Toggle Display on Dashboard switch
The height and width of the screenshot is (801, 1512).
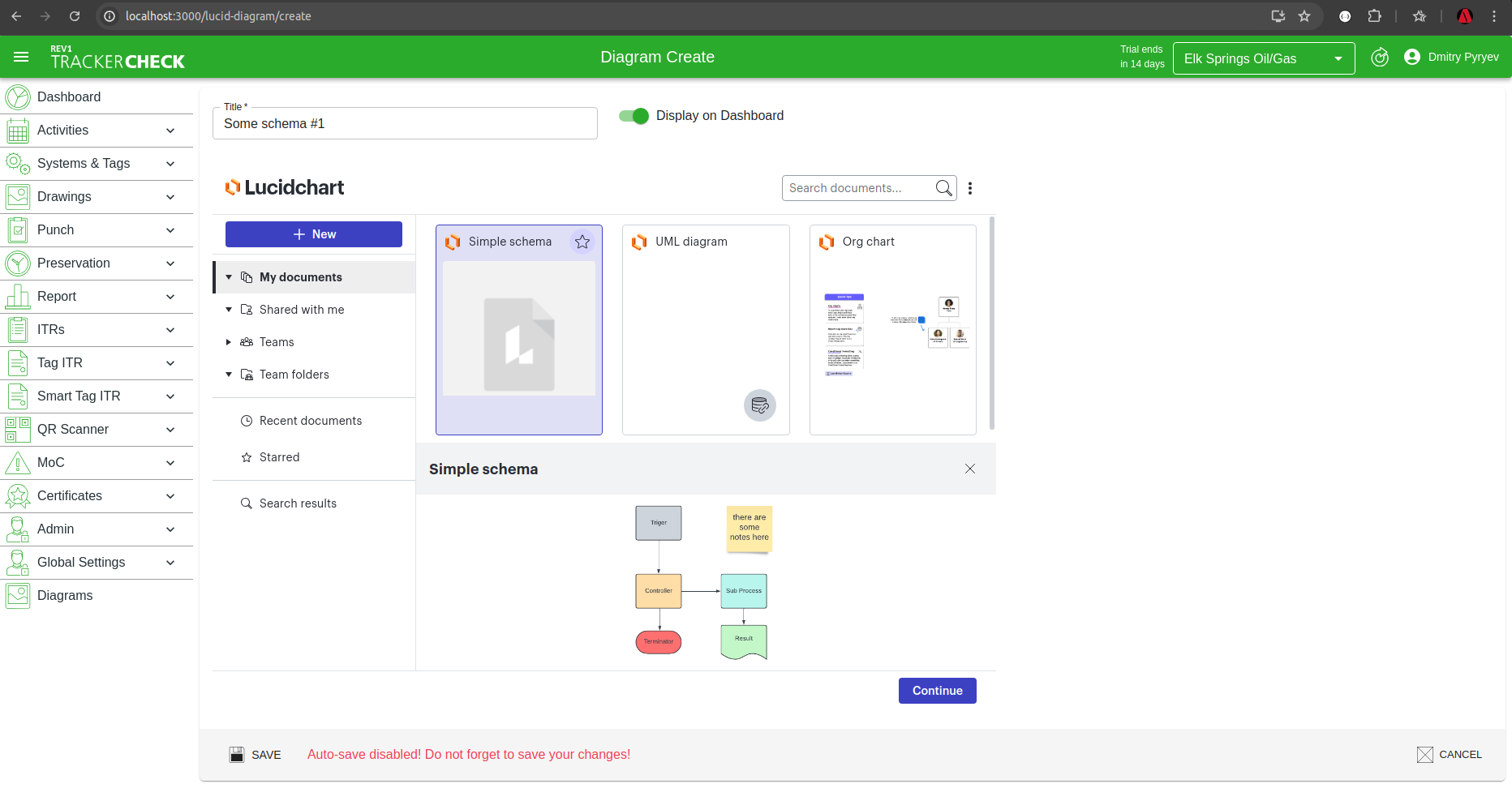click(634, 116)
